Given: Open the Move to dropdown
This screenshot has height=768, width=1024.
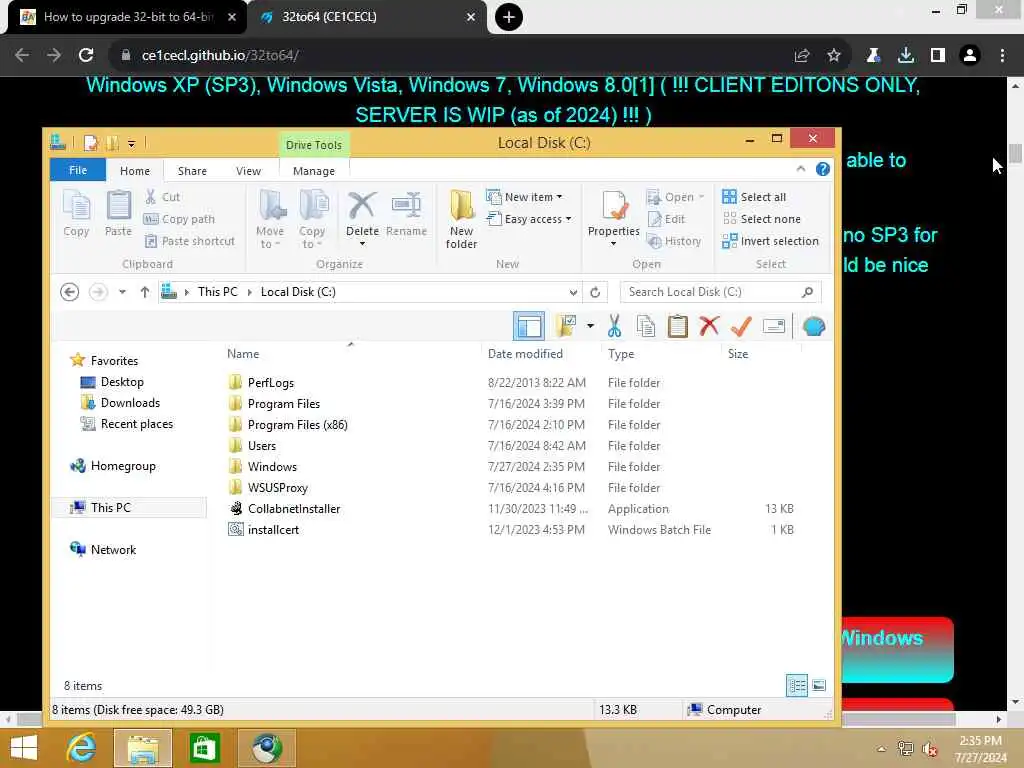Looking at the screenshot, I should pos(270,219).
